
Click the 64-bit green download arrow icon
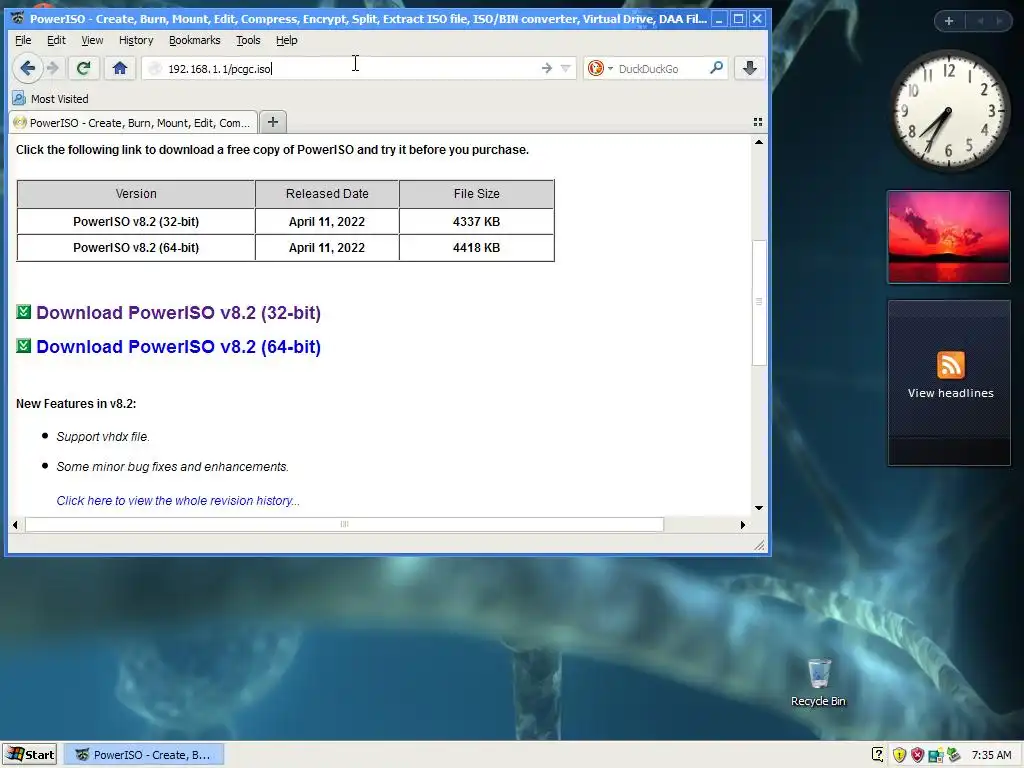pos(24,345)
